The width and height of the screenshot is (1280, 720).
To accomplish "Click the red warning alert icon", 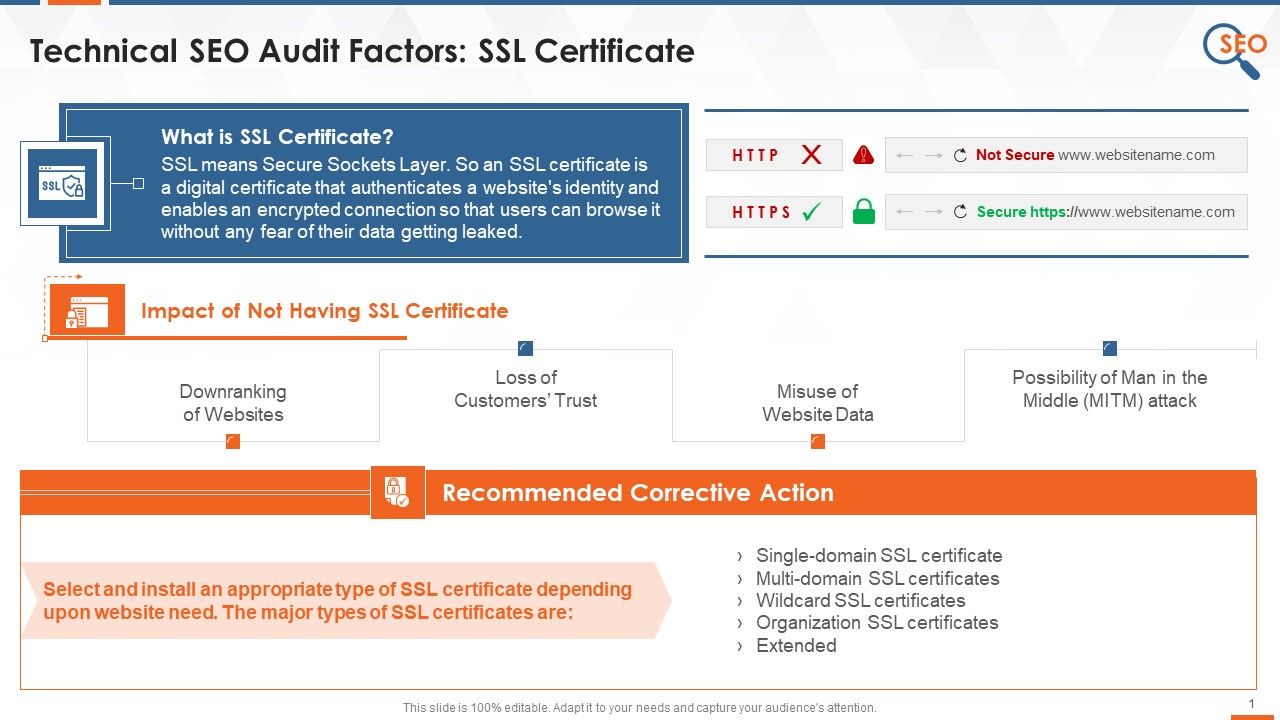I will pos(864,155).
